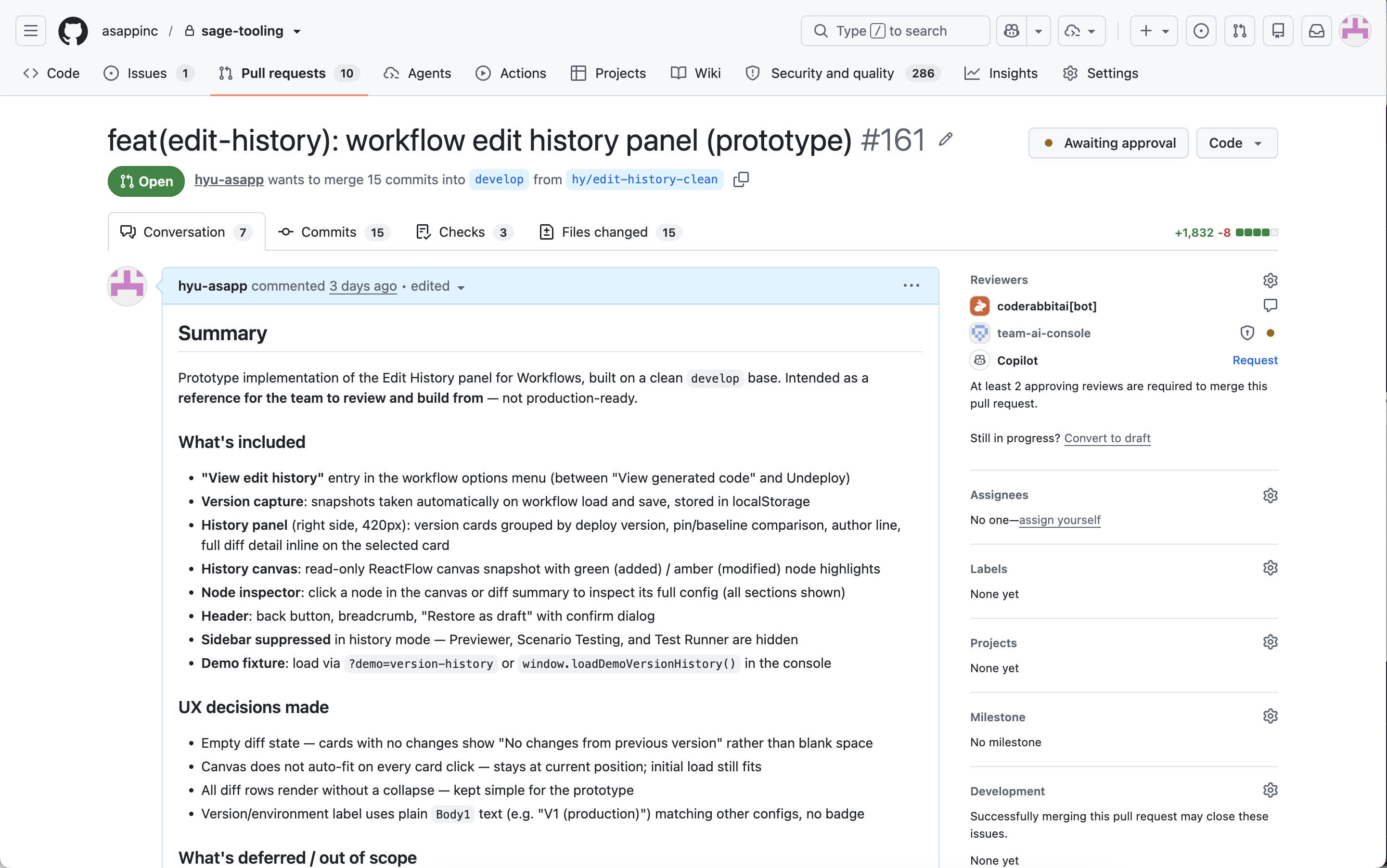Screen dimensions: 1387x868
Task: Open the repository Settings tab
Action: [x=1101, y=73]
